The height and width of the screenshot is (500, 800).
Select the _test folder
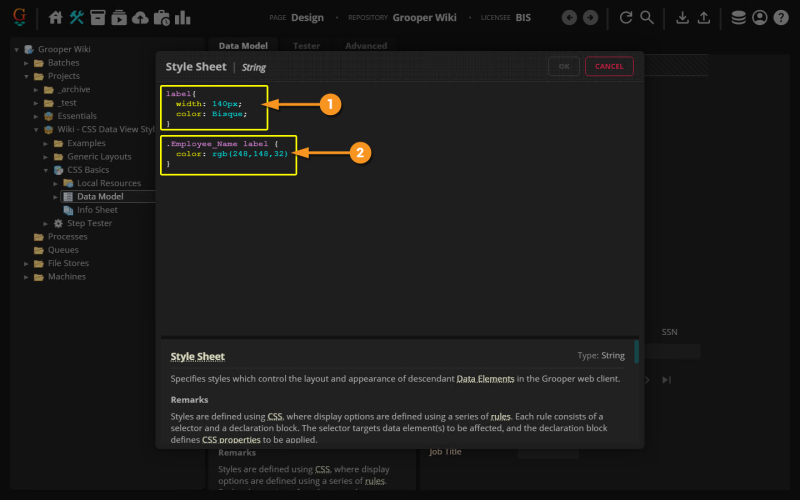67,103
